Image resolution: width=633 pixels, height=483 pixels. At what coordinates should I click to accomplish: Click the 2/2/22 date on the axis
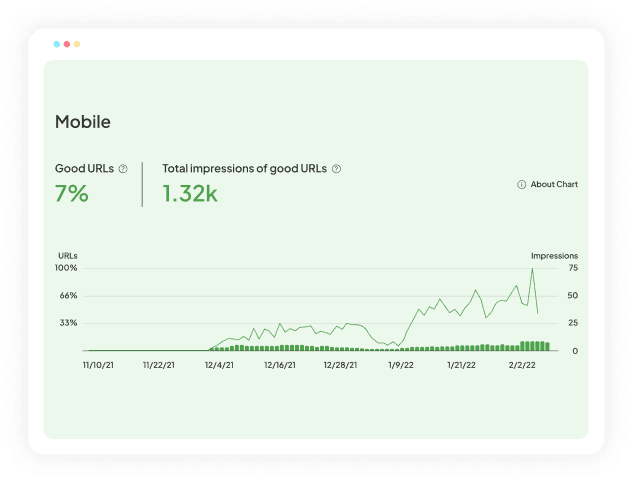click(521, 366)
